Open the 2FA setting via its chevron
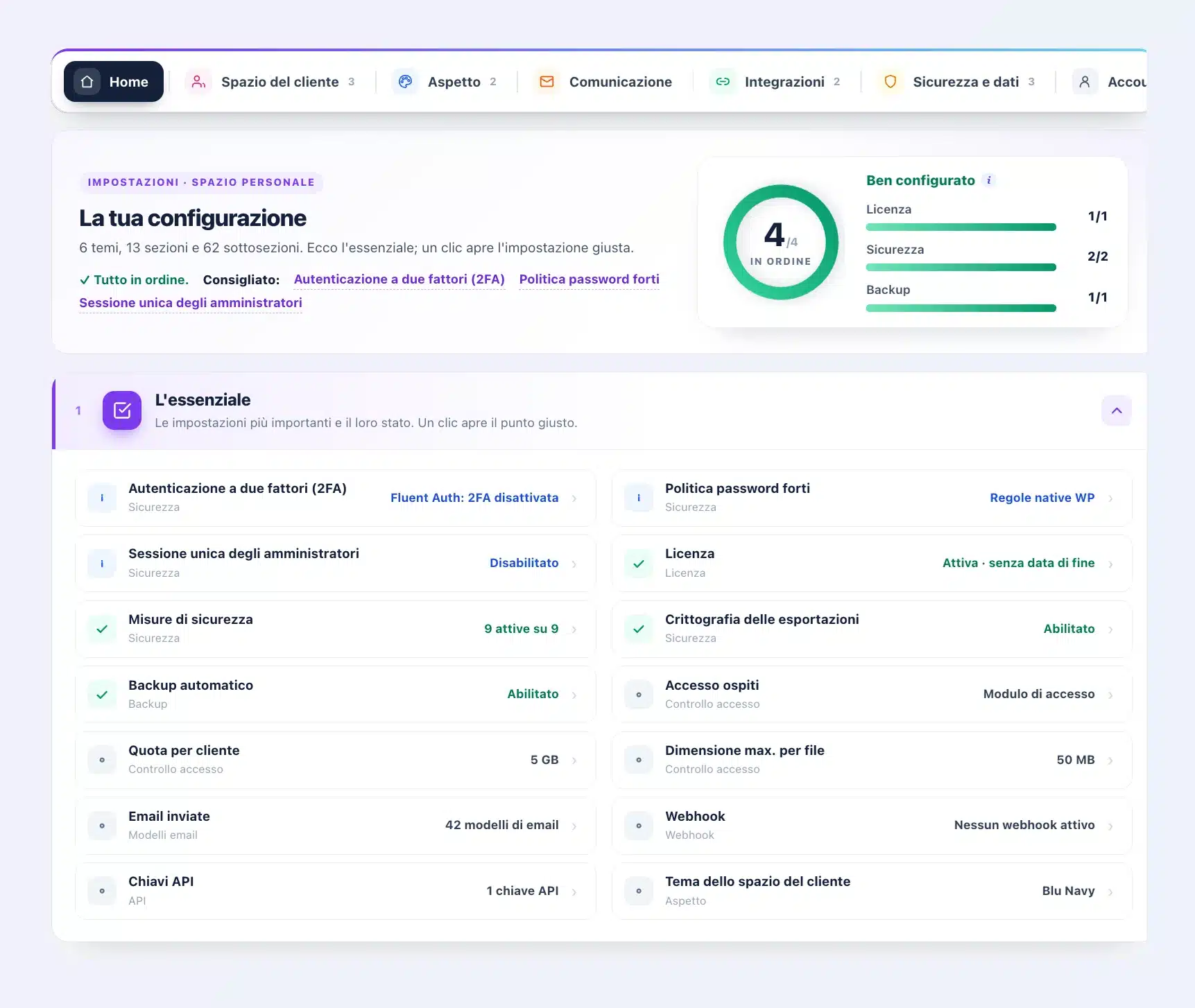 point(574,498)
